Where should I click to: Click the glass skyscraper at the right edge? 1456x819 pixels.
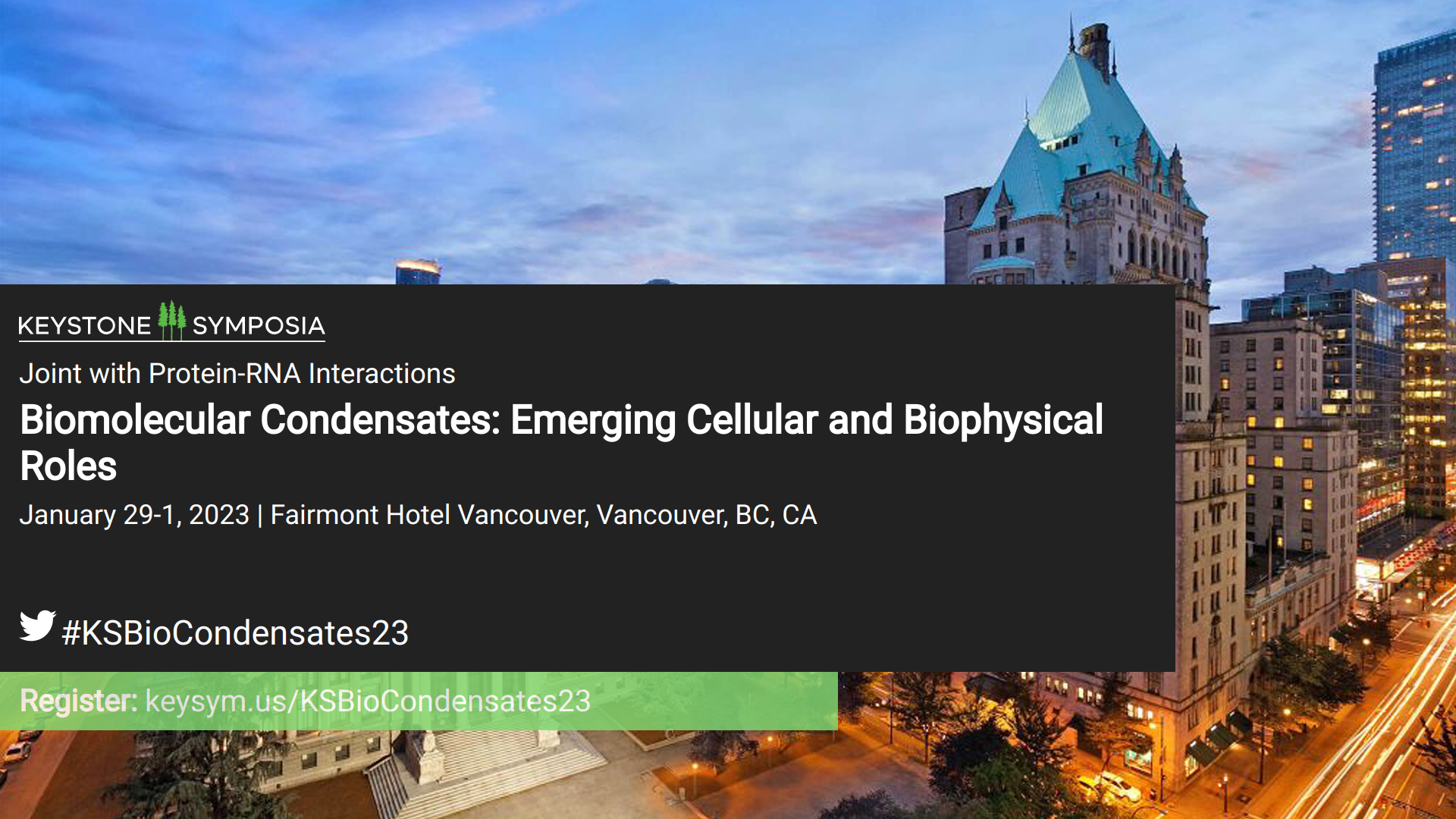coord(1415,148)
